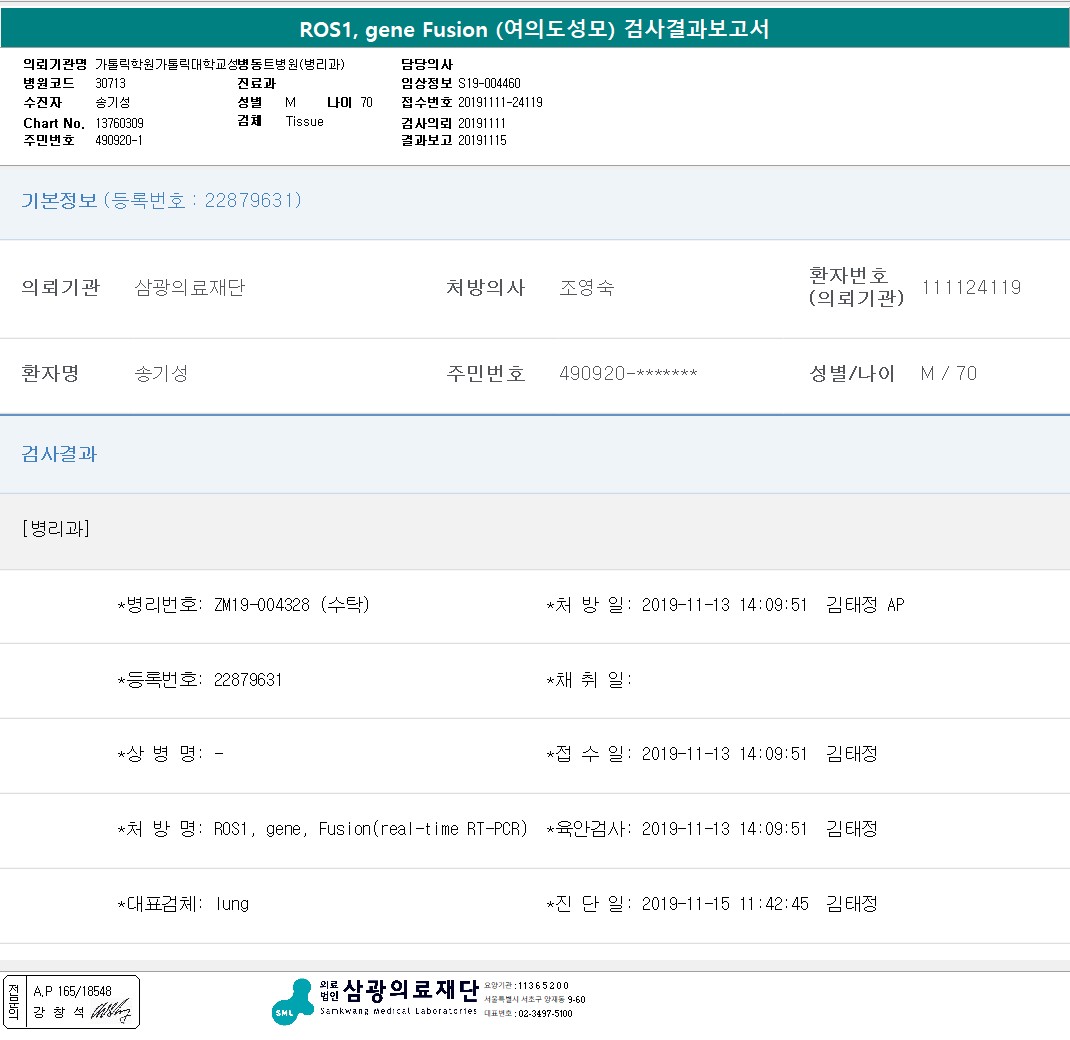1070x1040 pixels.
Task: Click Chart No. value 13760309
Action: click(119, 123)
